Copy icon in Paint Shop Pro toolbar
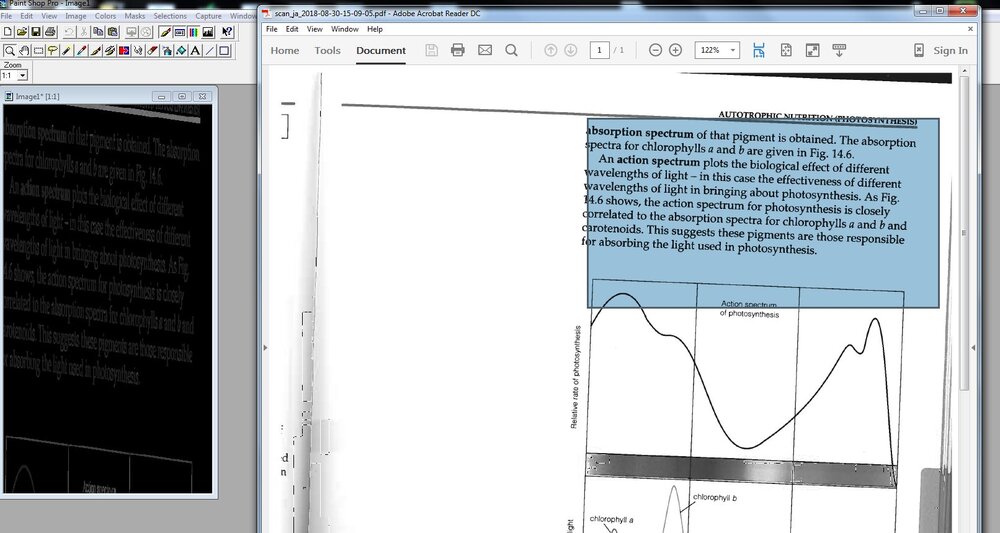Image resolution: width=1000 pixels, height=533 pixels. tap(98, 32)
